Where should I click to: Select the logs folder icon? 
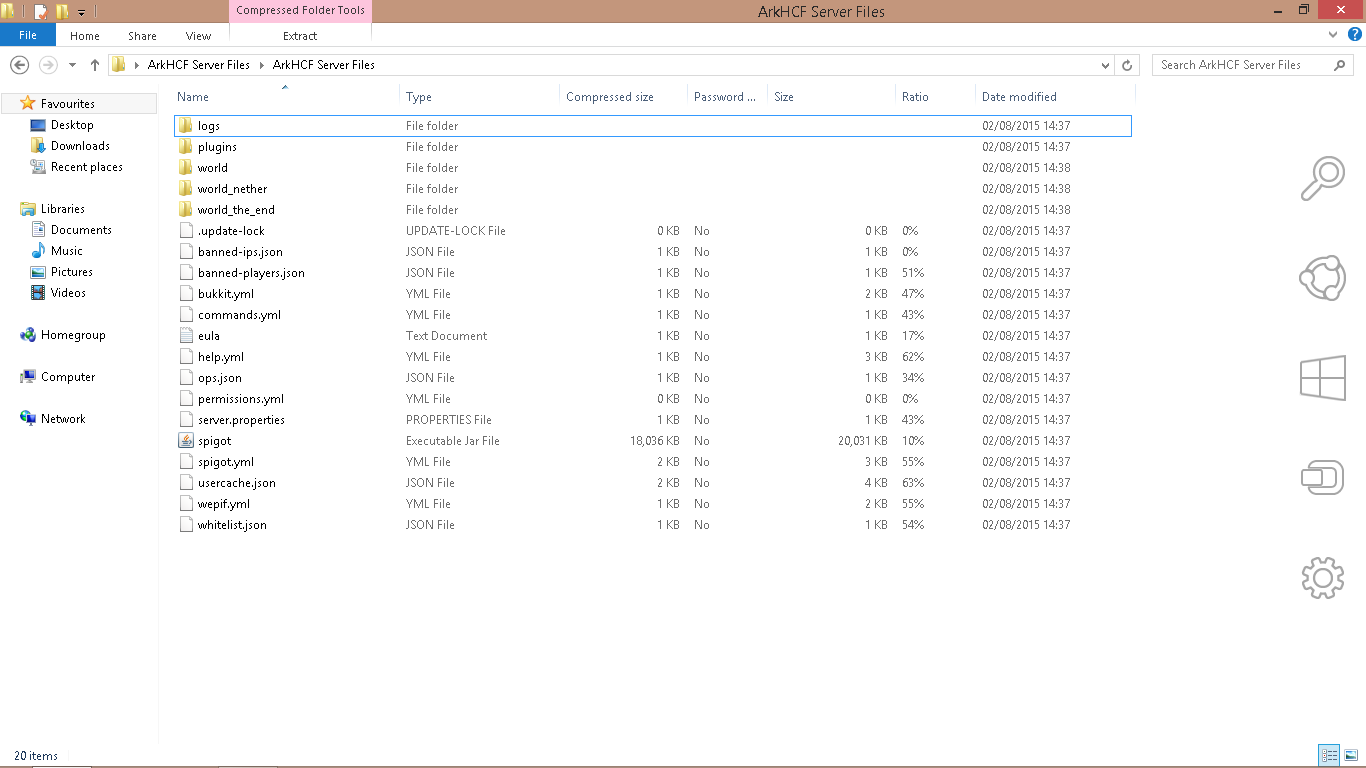(x=185, y=126)
